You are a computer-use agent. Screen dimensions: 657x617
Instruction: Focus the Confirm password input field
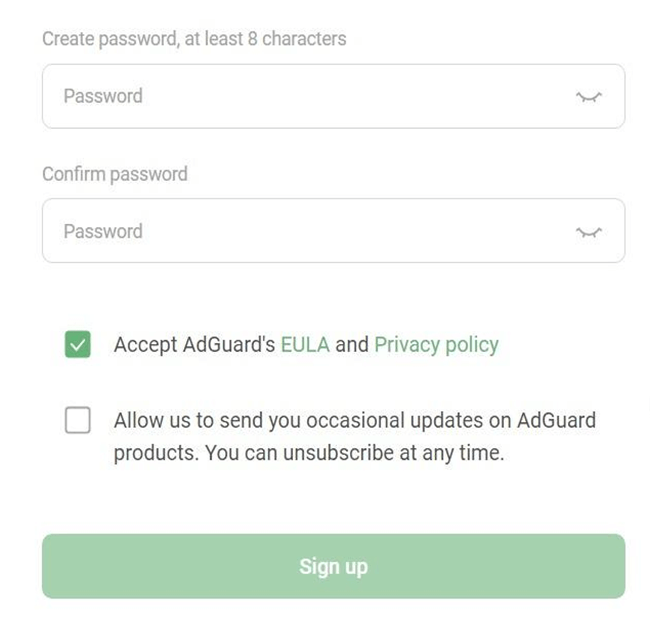tap(300, 232)
